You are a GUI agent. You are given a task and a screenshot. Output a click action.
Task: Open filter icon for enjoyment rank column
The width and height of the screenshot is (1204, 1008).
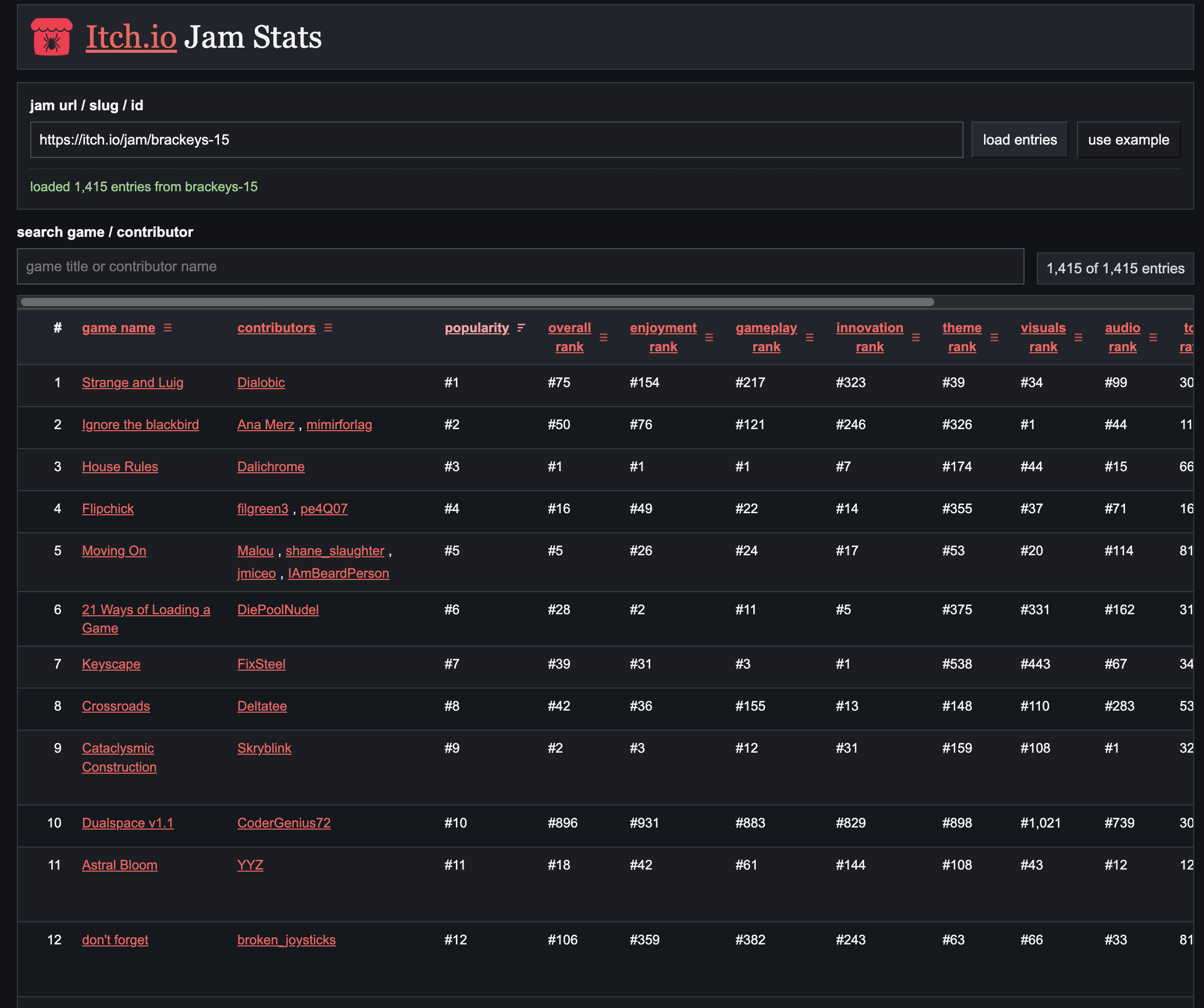709,338
